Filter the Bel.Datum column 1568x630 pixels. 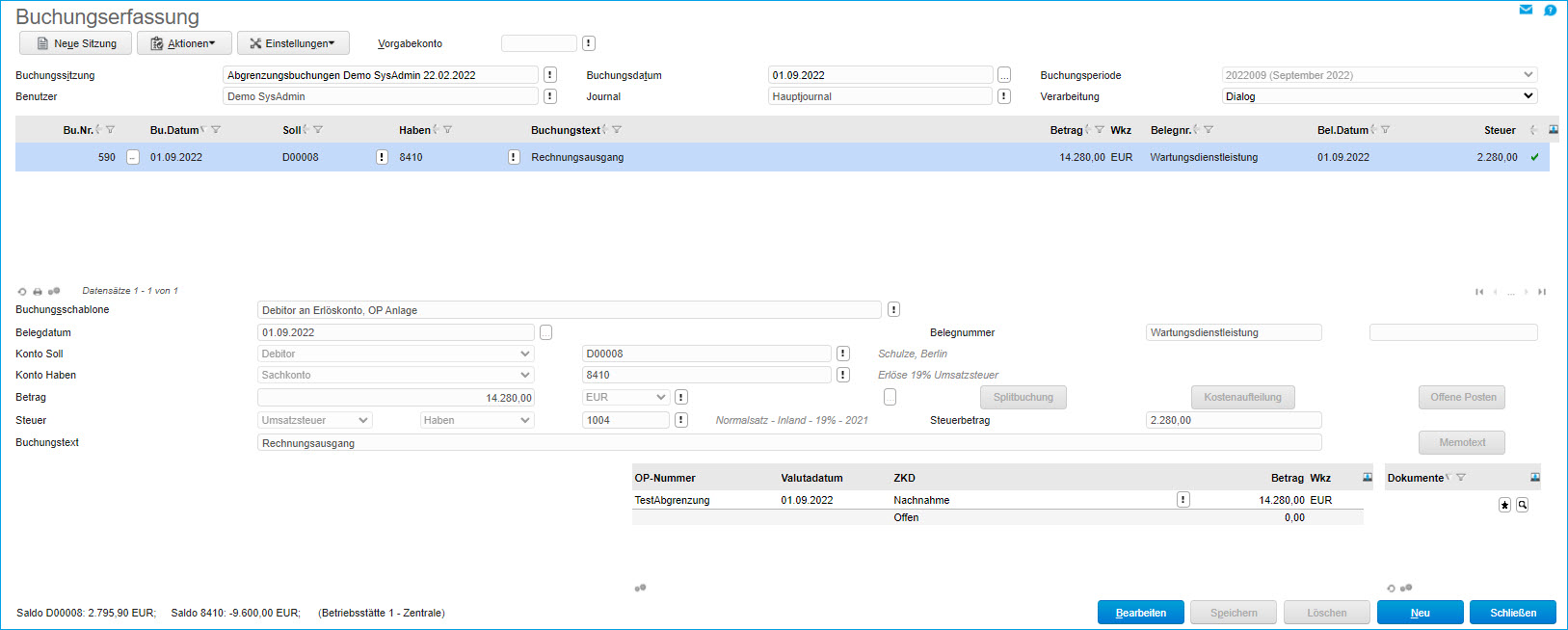point(1385,130)
